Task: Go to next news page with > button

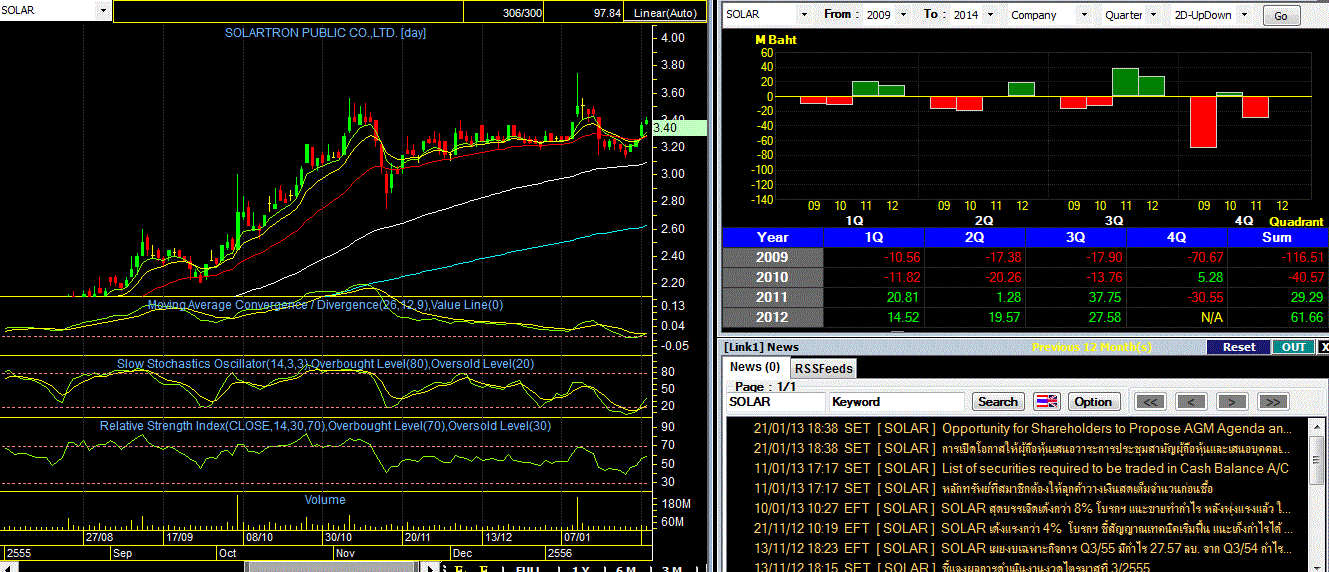Action: 1231,401
